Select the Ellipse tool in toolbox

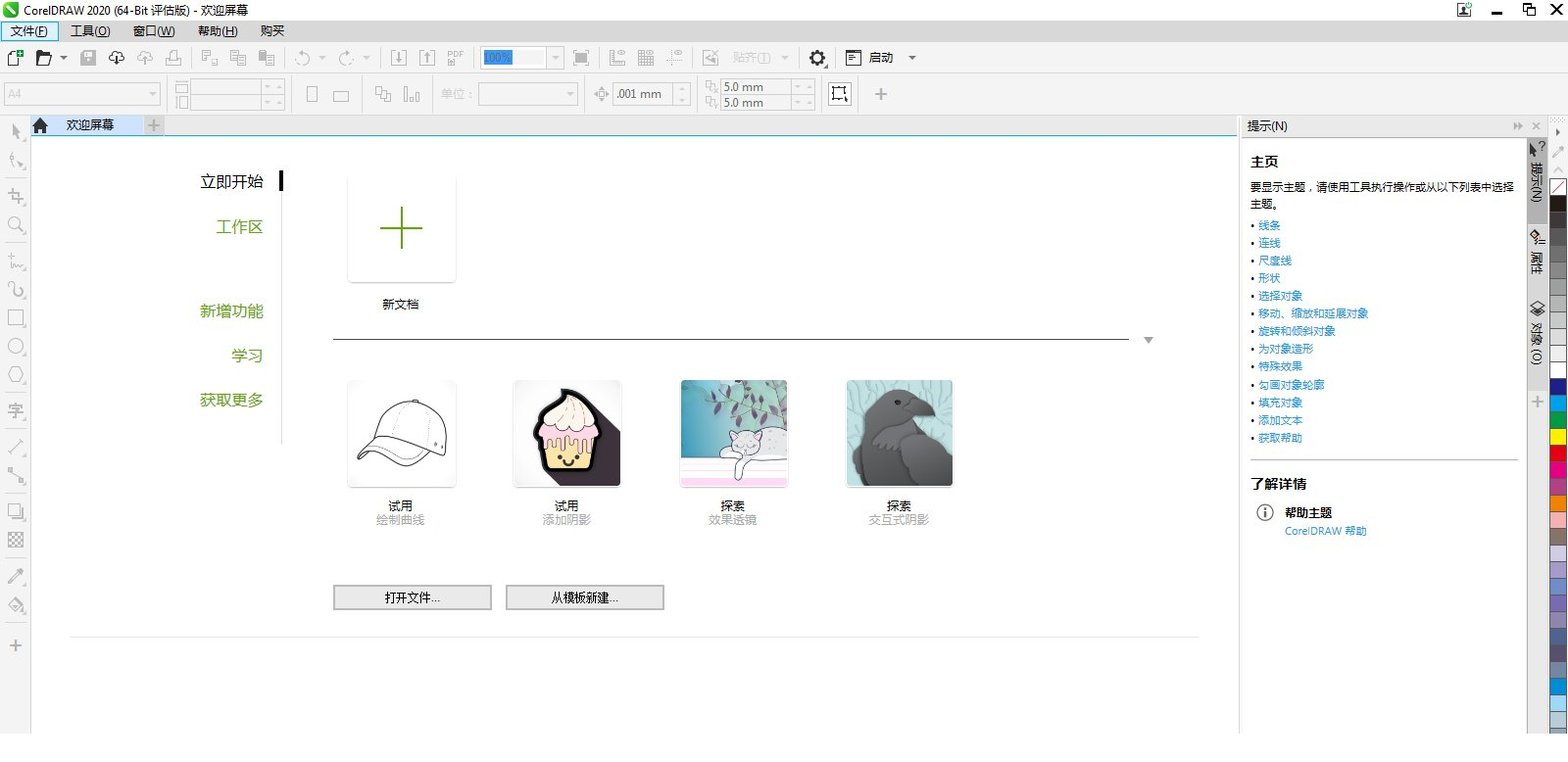point(16,347)
